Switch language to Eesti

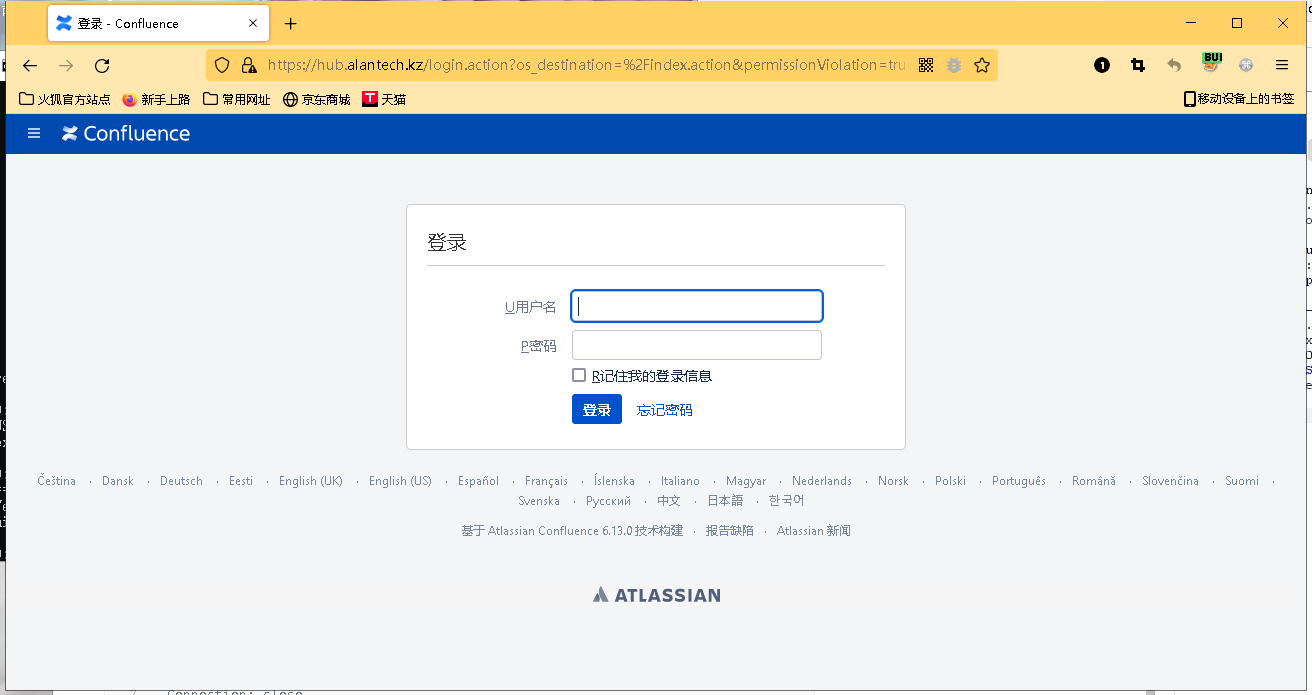click(241, 481)
